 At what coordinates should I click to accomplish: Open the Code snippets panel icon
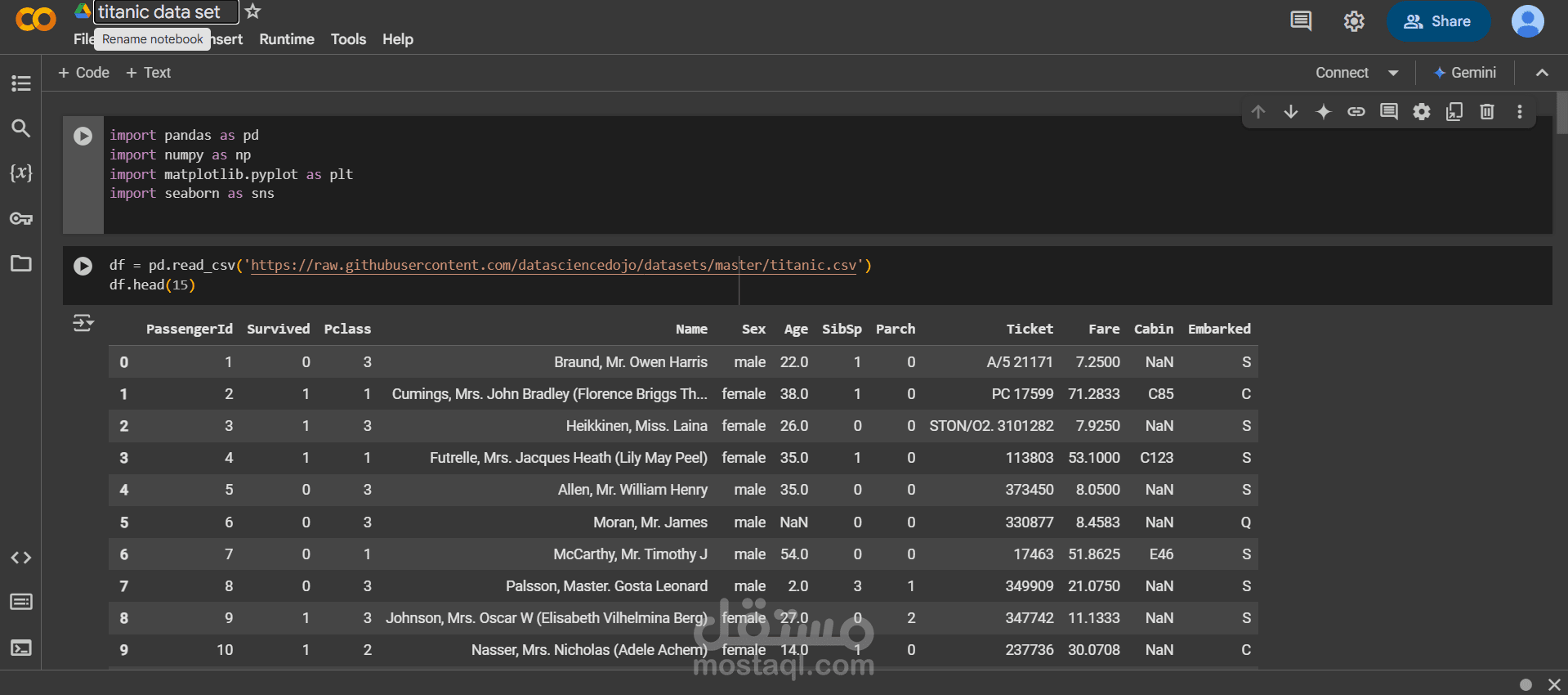tap(21, 558)
